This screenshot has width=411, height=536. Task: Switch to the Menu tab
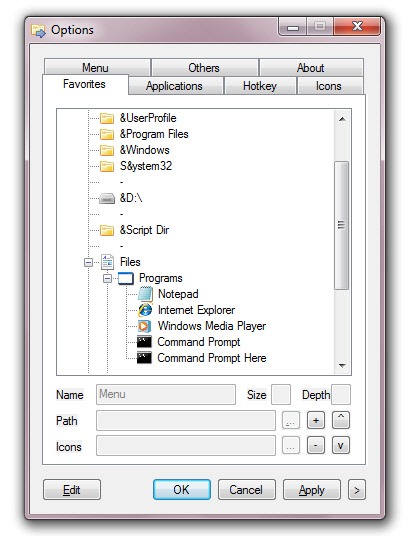[97, 67]
